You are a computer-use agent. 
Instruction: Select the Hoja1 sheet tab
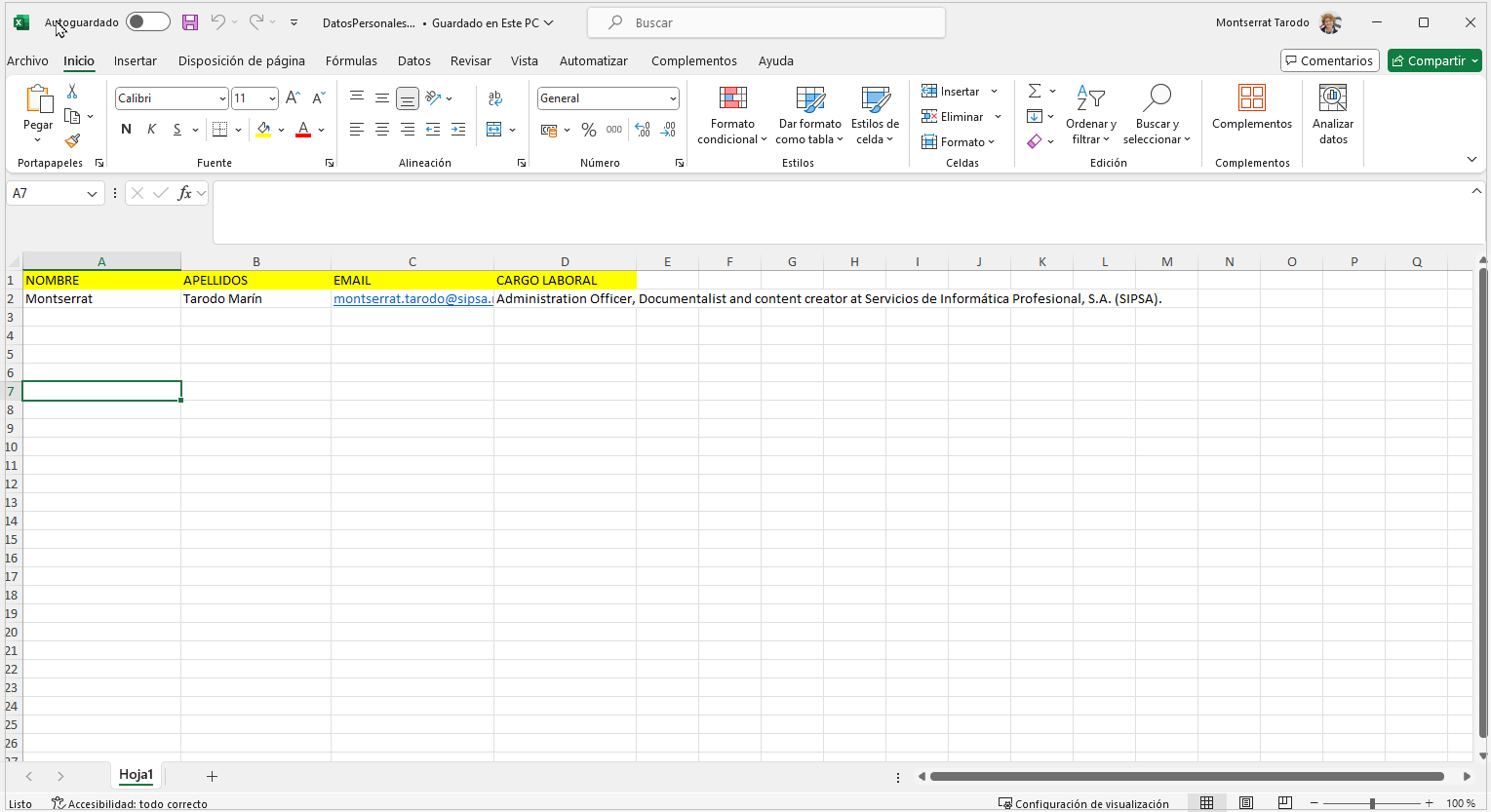137,775
